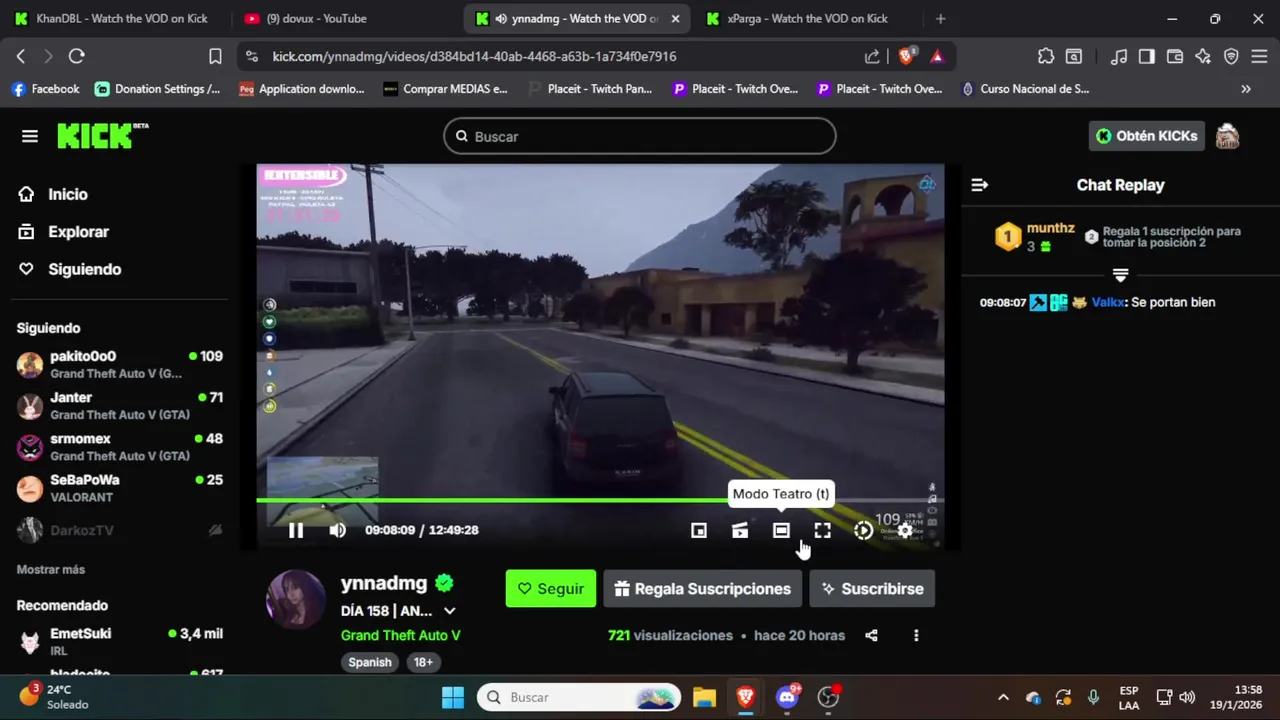Show hidden system tray icons

1003,697
